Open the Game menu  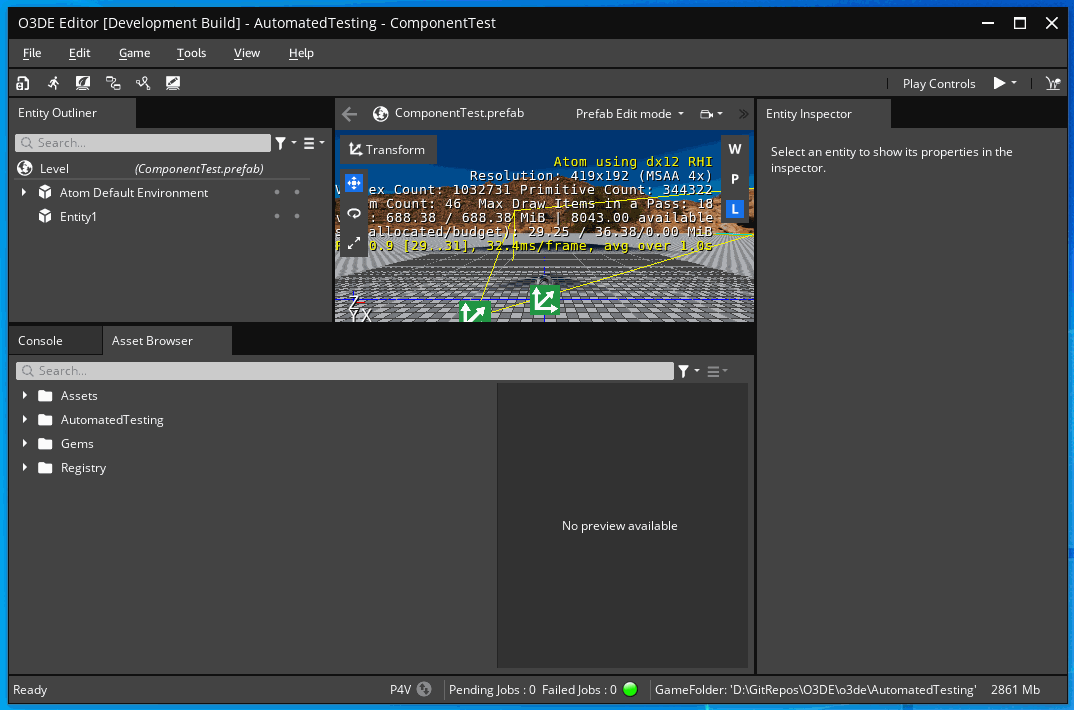point(134,53)
